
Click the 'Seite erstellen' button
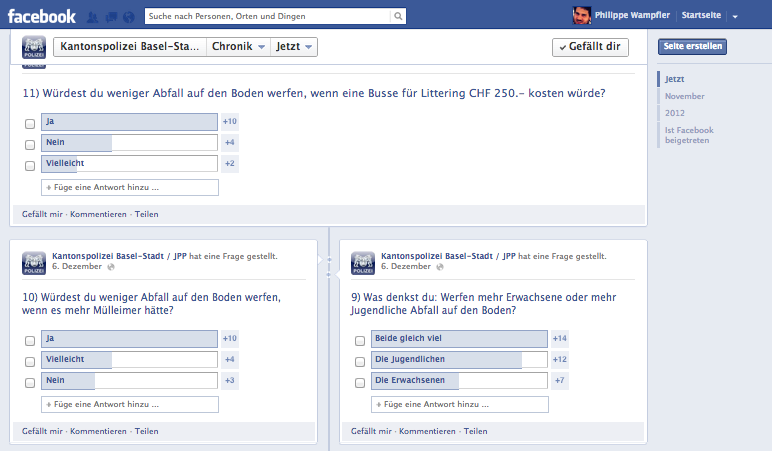point(692,47)
